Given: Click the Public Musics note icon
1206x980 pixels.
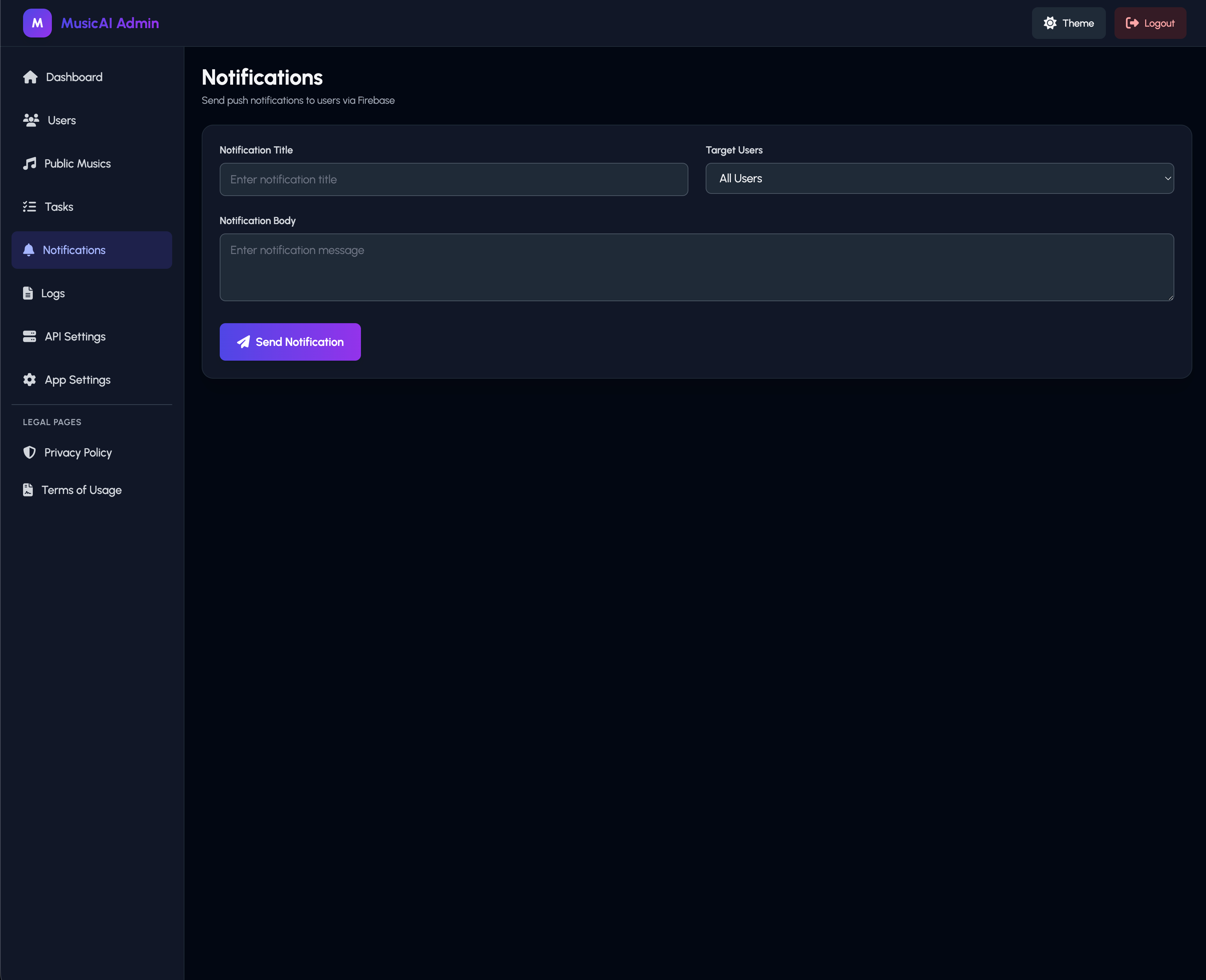Looking at the screenshot, I should [x=29, y=164].
